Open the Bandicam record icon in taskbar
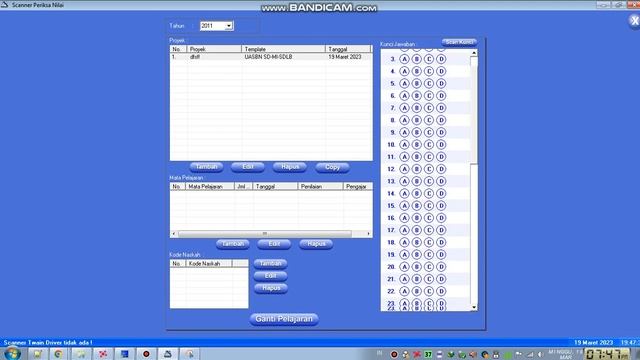Screen dimensions: 640x360 coord(146,354)
